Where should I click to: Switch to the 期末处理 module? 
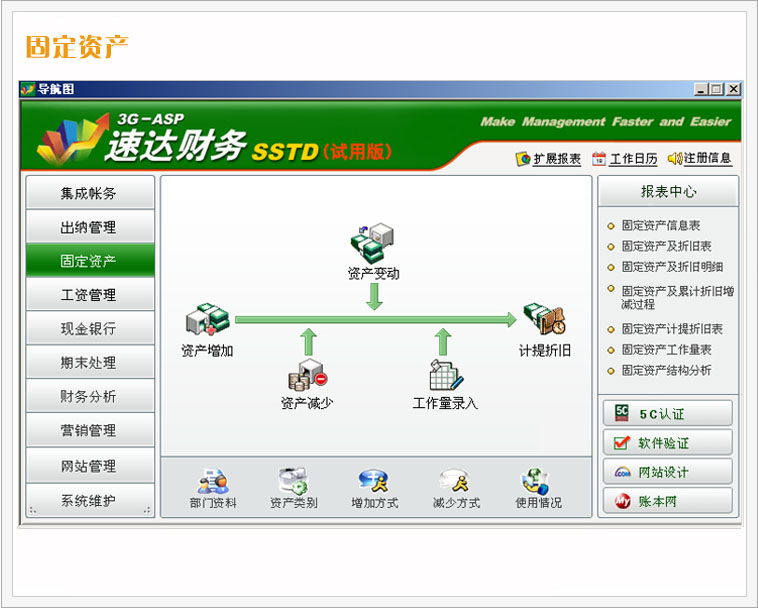[90, 362]
